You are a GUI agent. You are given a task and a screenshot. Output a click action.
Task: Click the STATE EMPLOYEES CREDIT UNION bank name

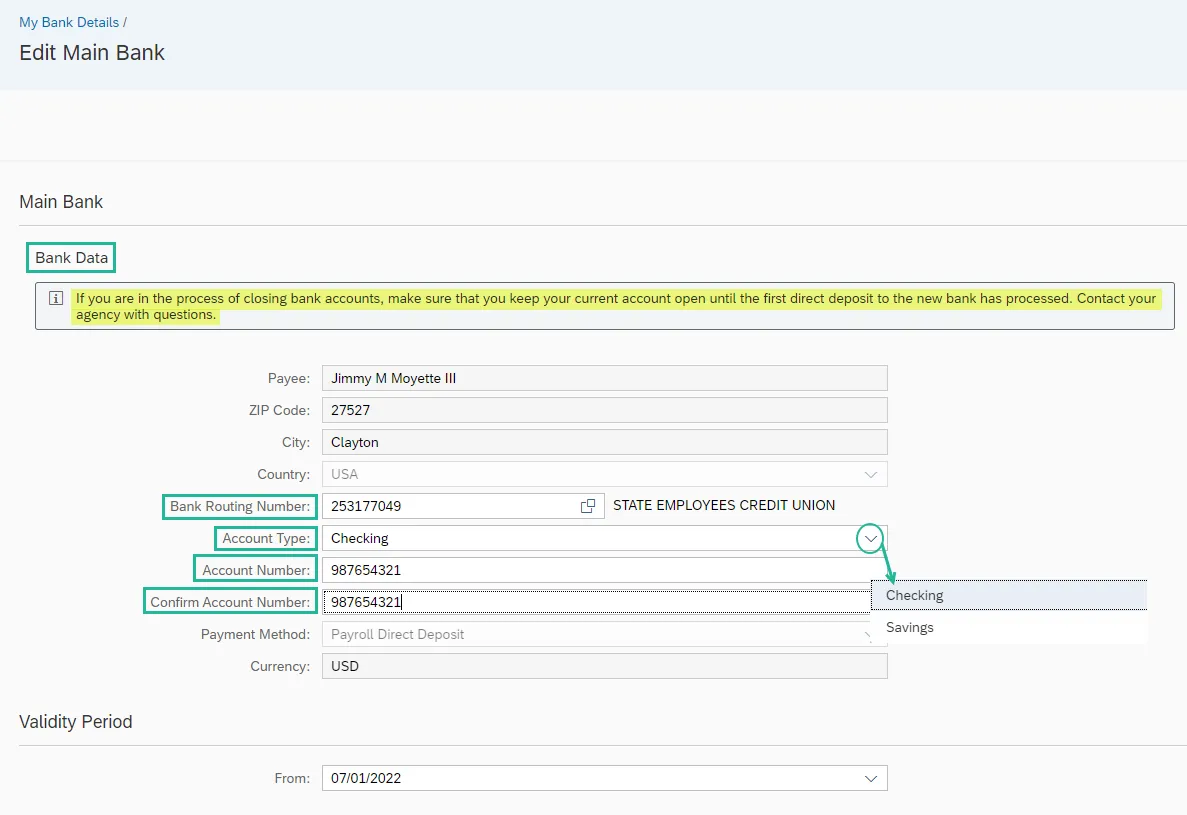tap(724, 505)
